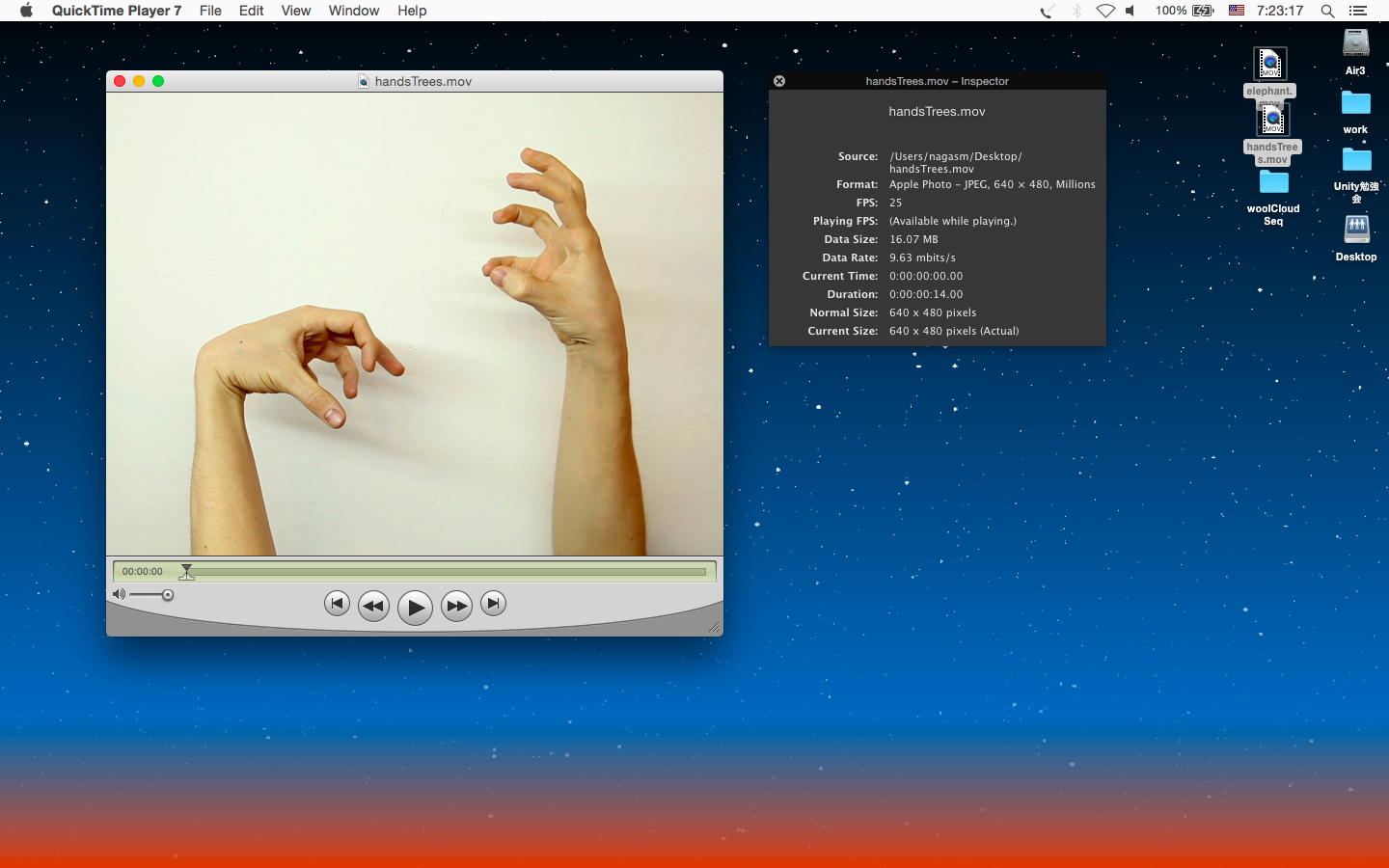This screenshot has height=868, width=1389.
Task: Open the Notification Center icon
Action: point(1358,11)
